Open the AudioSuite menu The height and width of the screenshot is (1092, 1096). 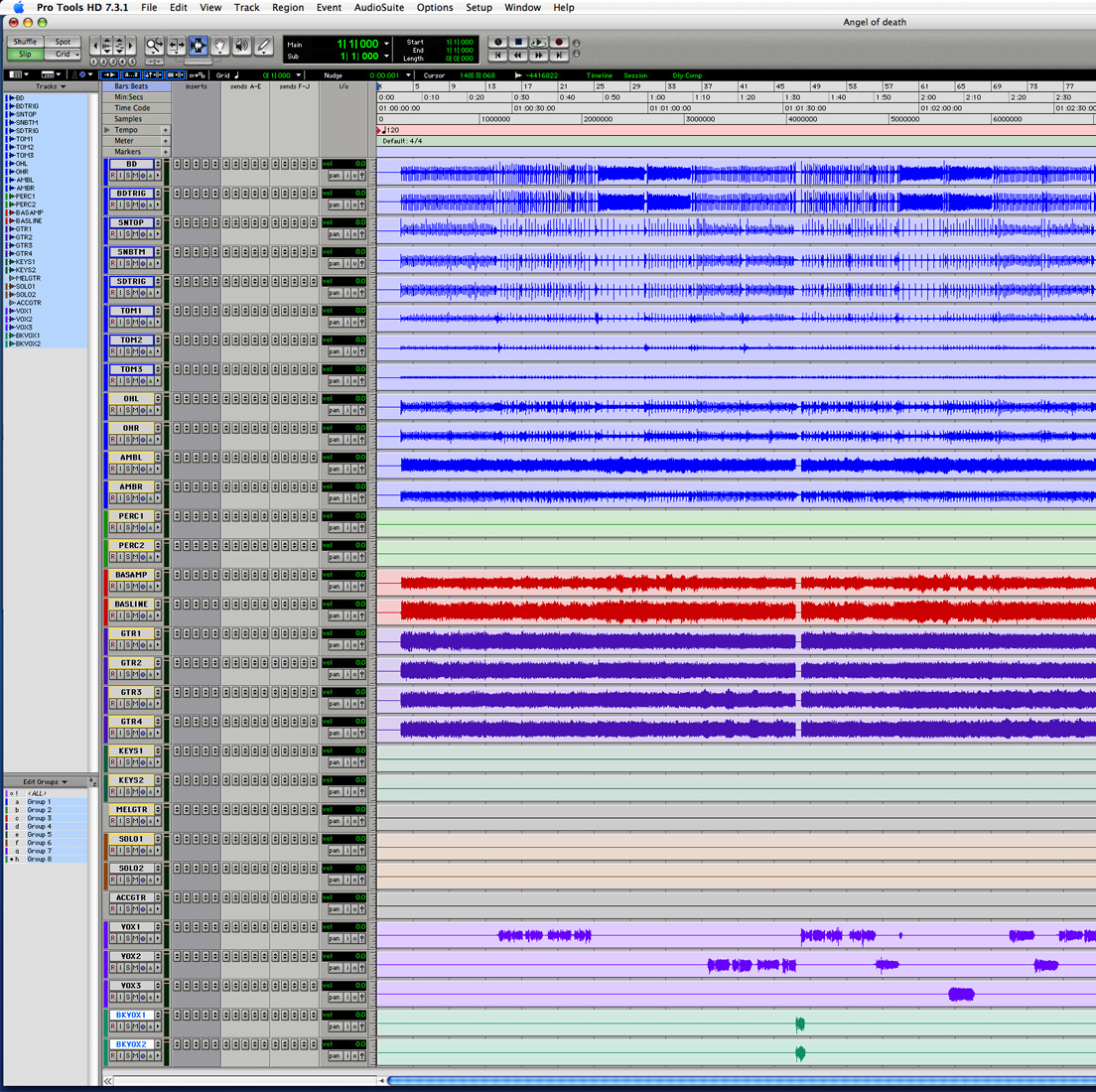pyautogui.click(x=379, y=8)
